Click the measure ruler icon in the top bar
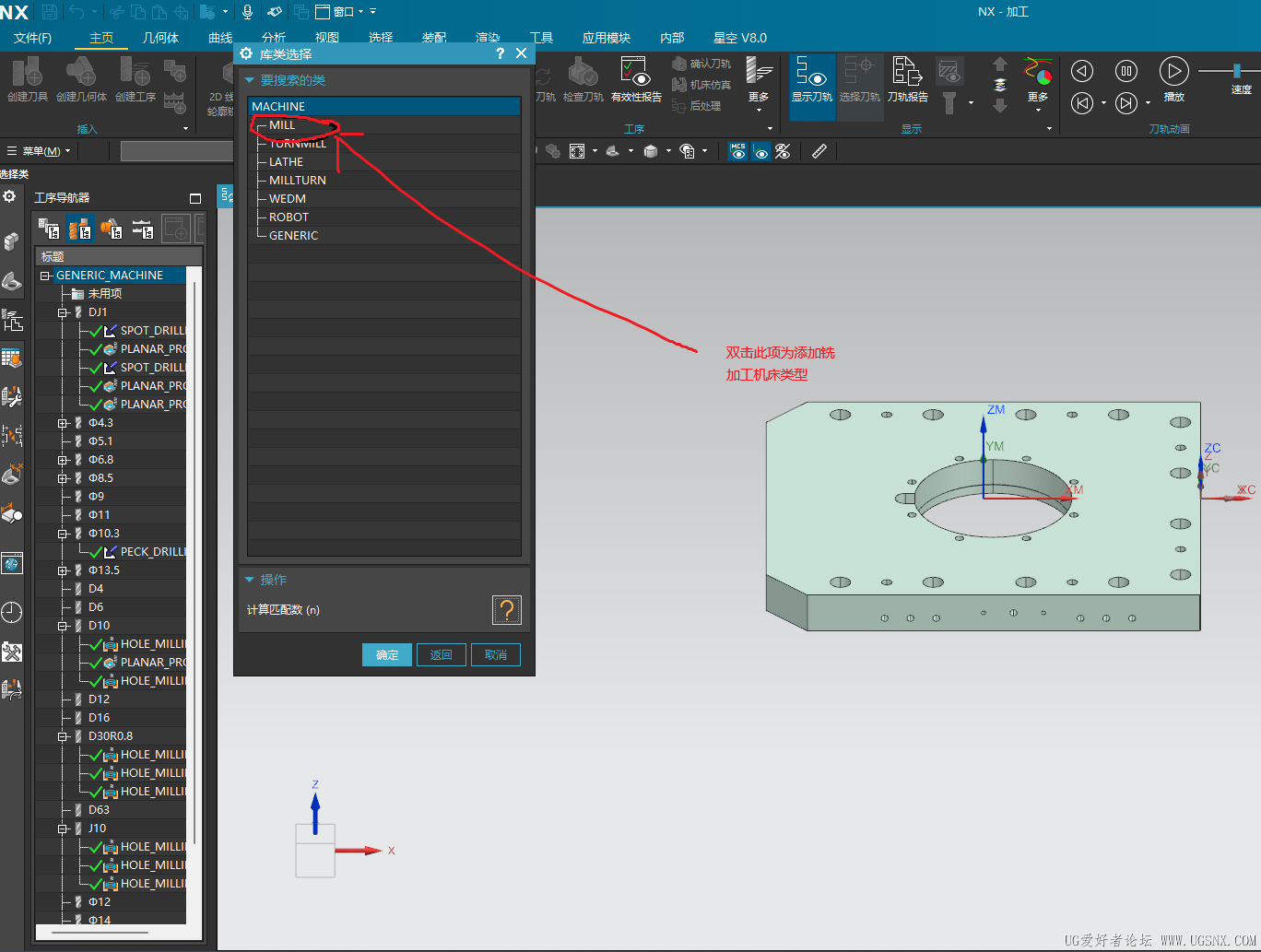Image resolution: width=1261 pixels, height=952 pixels. [x=819, y=151]
